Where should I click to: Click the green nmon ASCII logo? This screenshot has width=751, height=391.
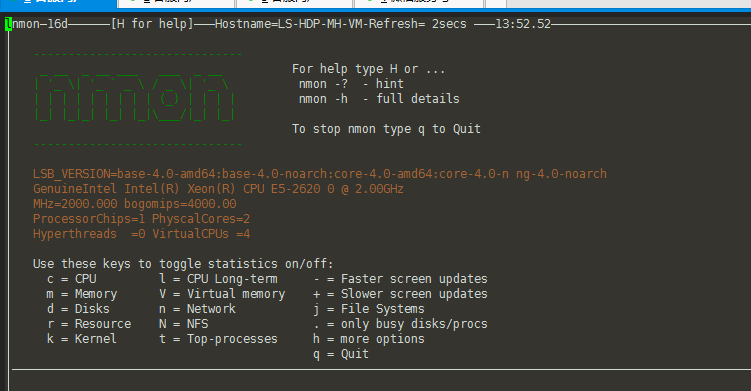click(135, 98)
